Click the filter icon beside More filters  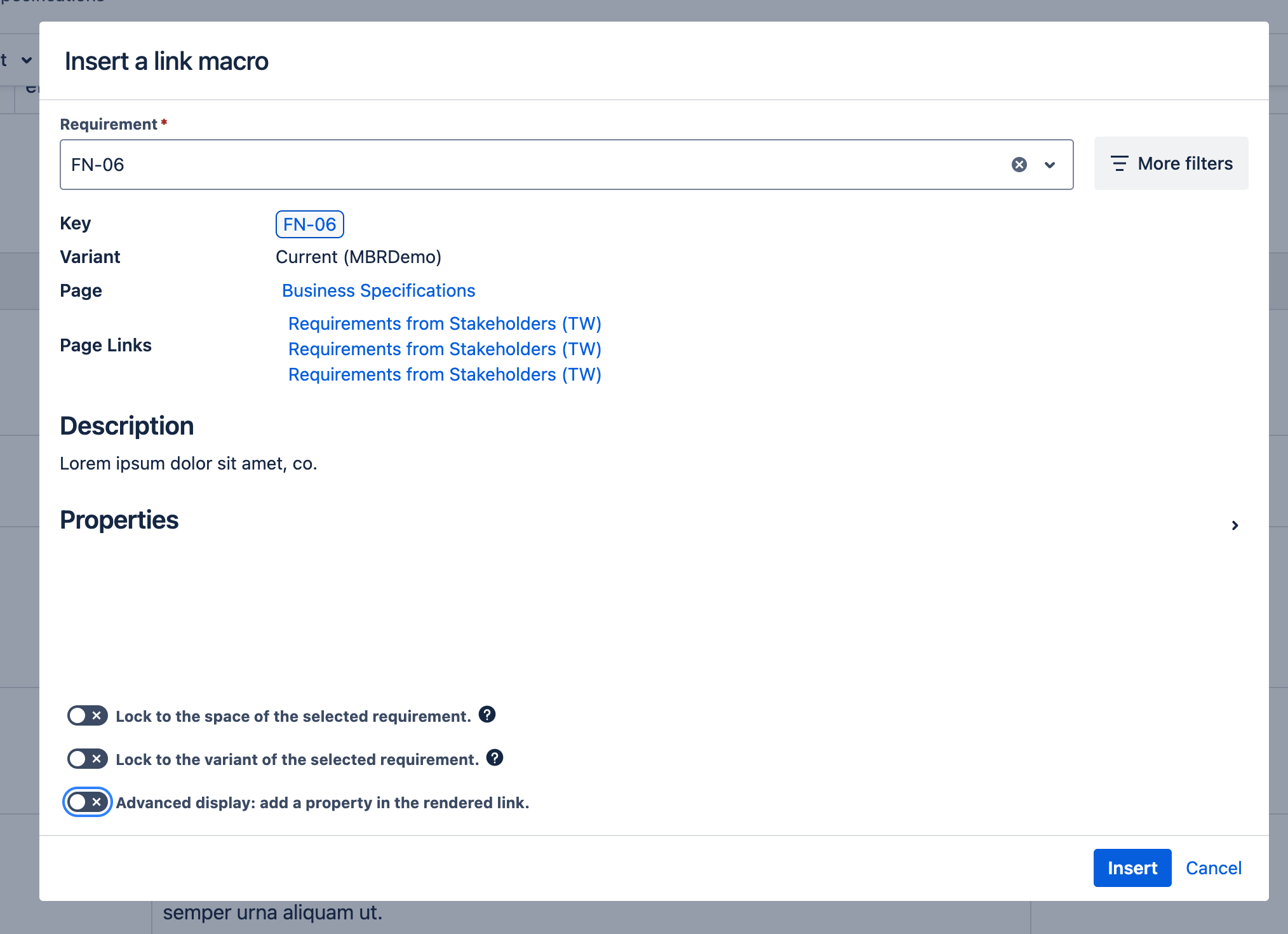[x=1120, y=163]
